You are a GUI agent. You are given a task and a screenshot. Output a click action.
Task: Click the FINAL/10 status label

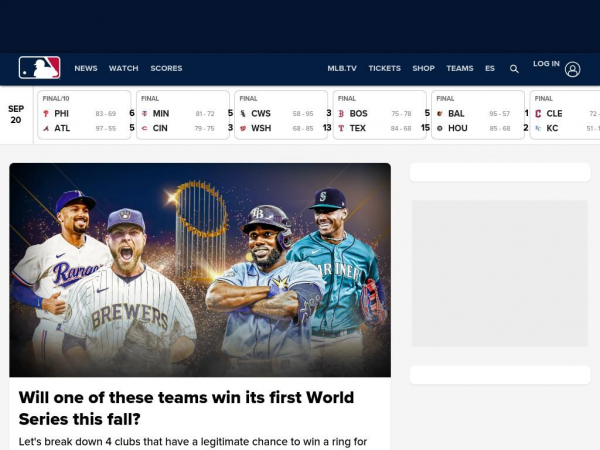click(56, 99)
